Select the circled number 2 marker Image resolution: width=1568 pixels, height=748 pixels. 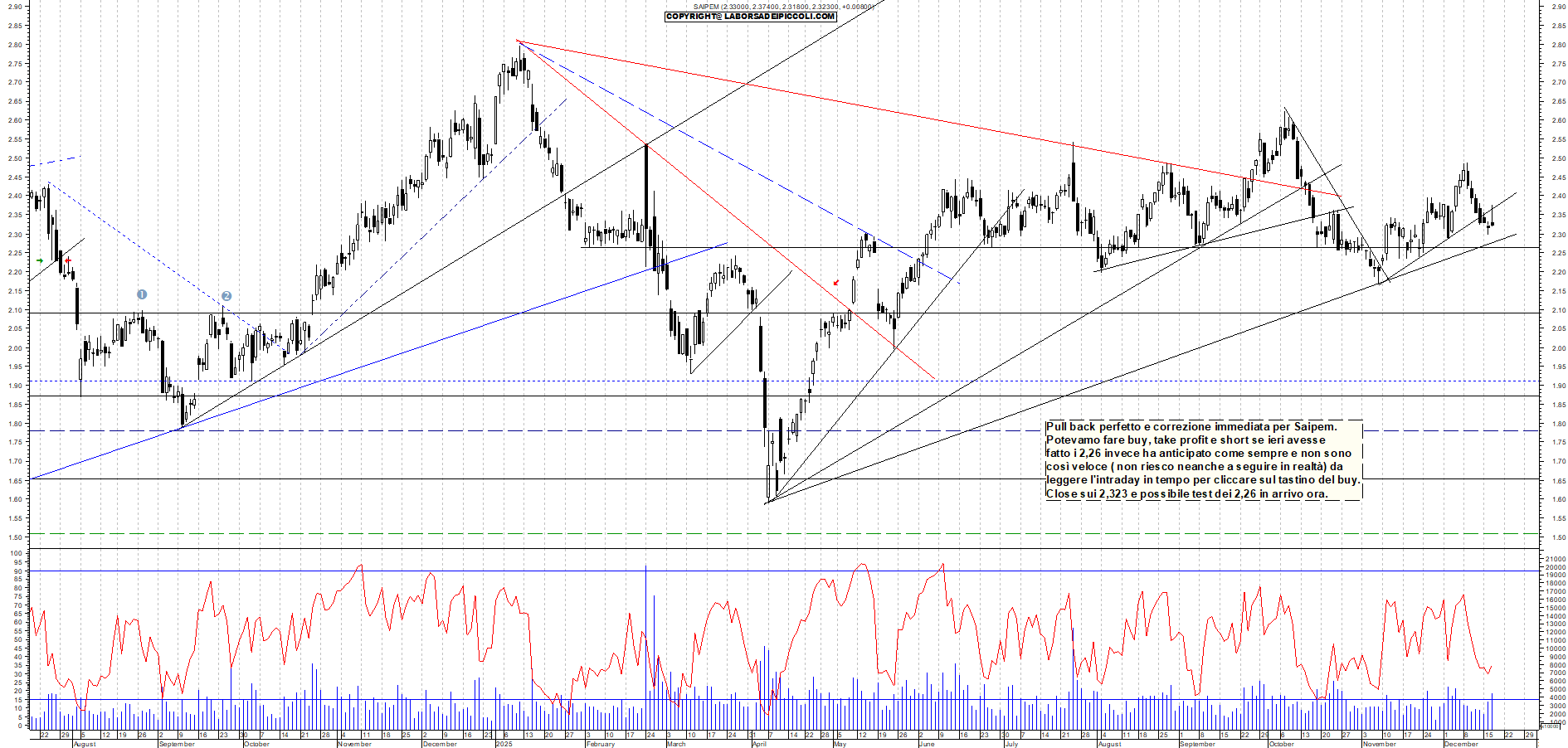coord(226,296)
